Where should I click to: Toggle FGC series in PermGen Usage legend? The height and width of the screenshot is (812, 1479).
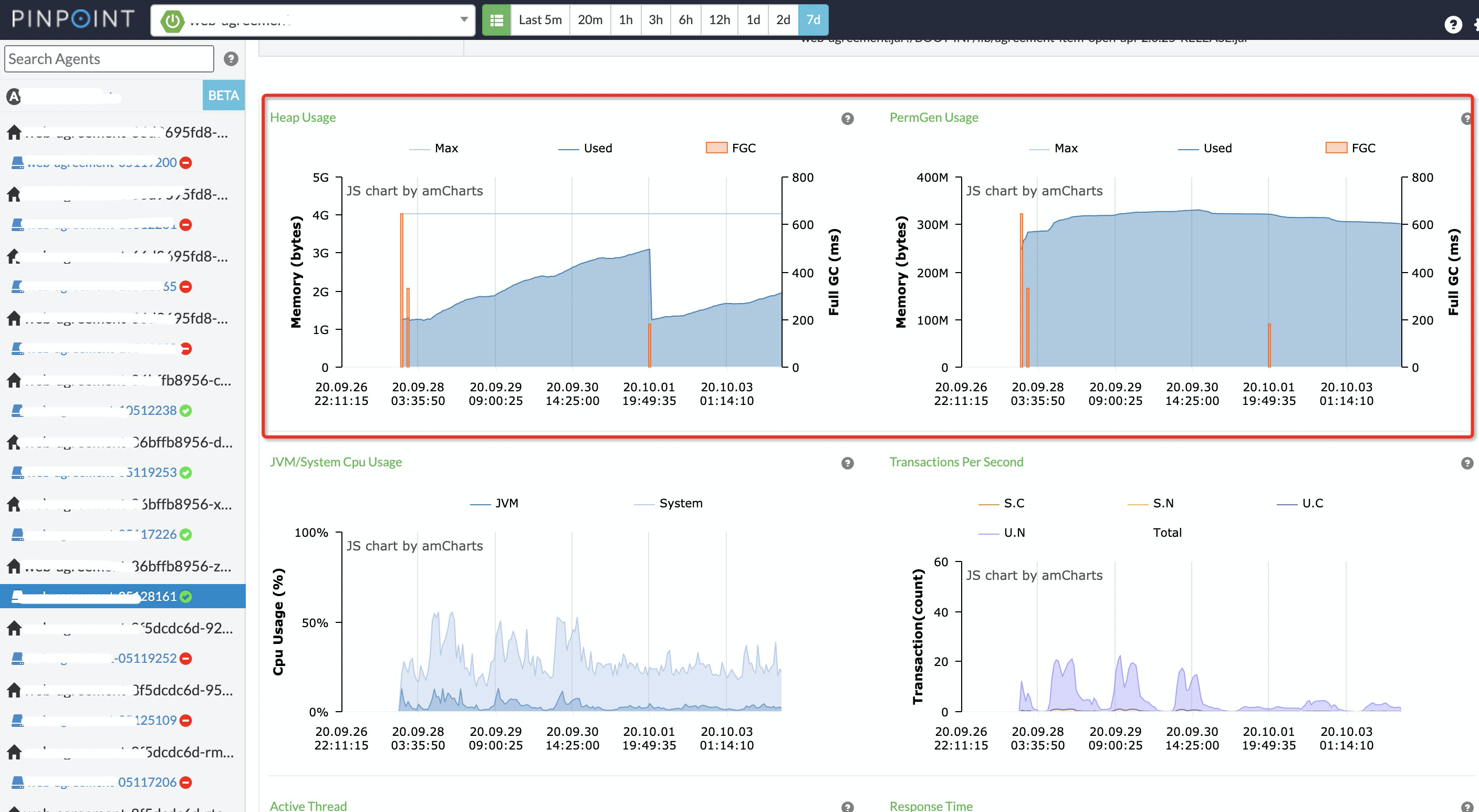(1350, 148)
